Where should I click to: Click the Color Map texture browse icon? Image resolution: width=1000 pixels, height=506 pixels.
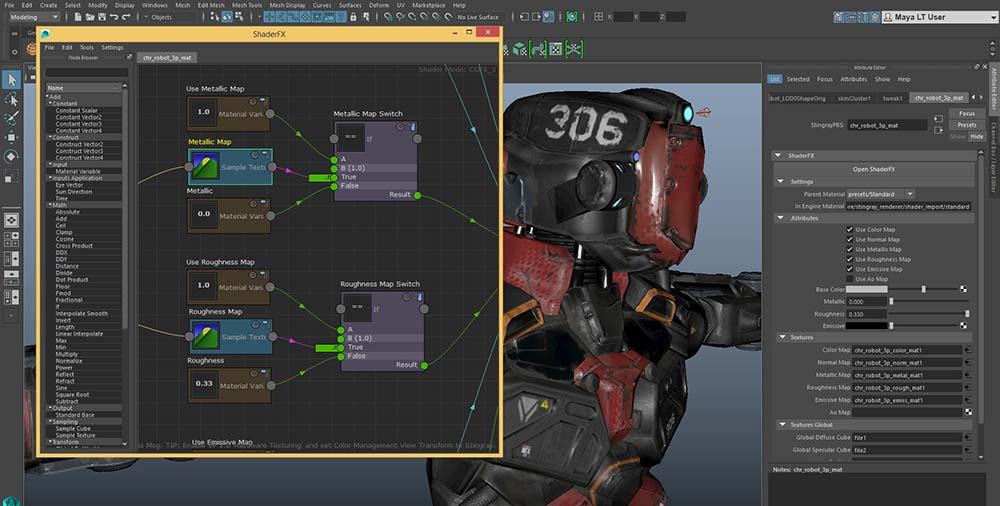tap(967, 350)
